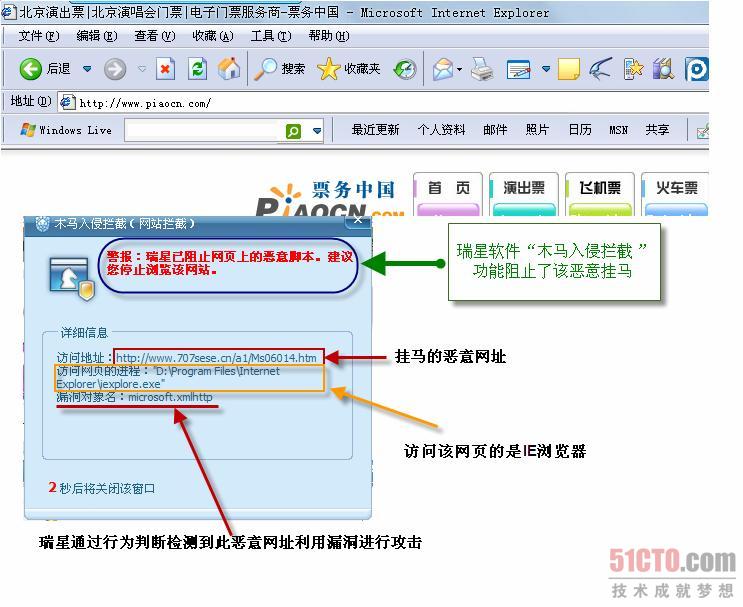Click the books research icon
This screenshot has height=607, width=743.
click(663, 69)
